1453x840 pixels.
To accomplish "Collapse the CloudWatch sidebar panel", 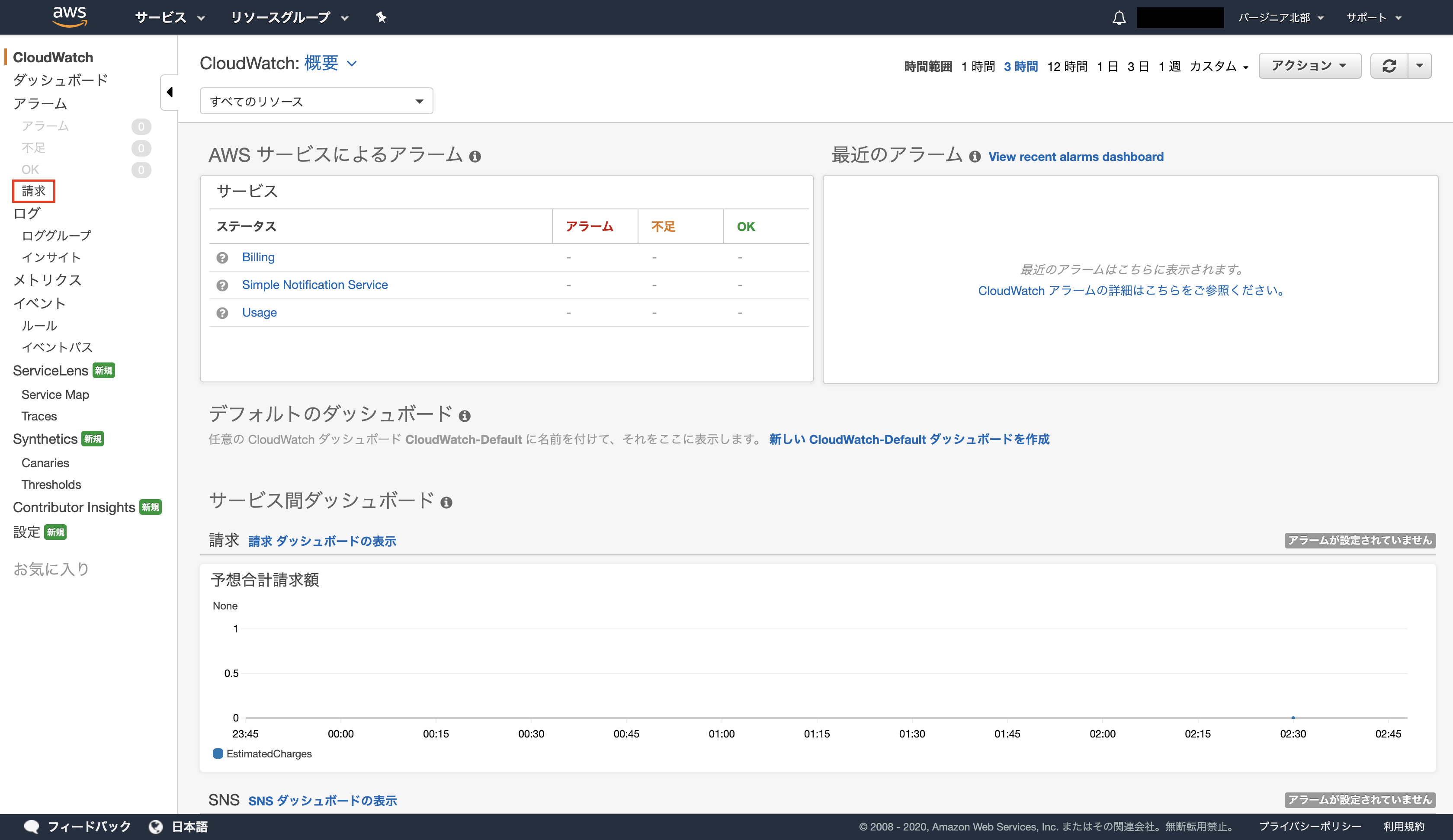I will click(170, 92).
